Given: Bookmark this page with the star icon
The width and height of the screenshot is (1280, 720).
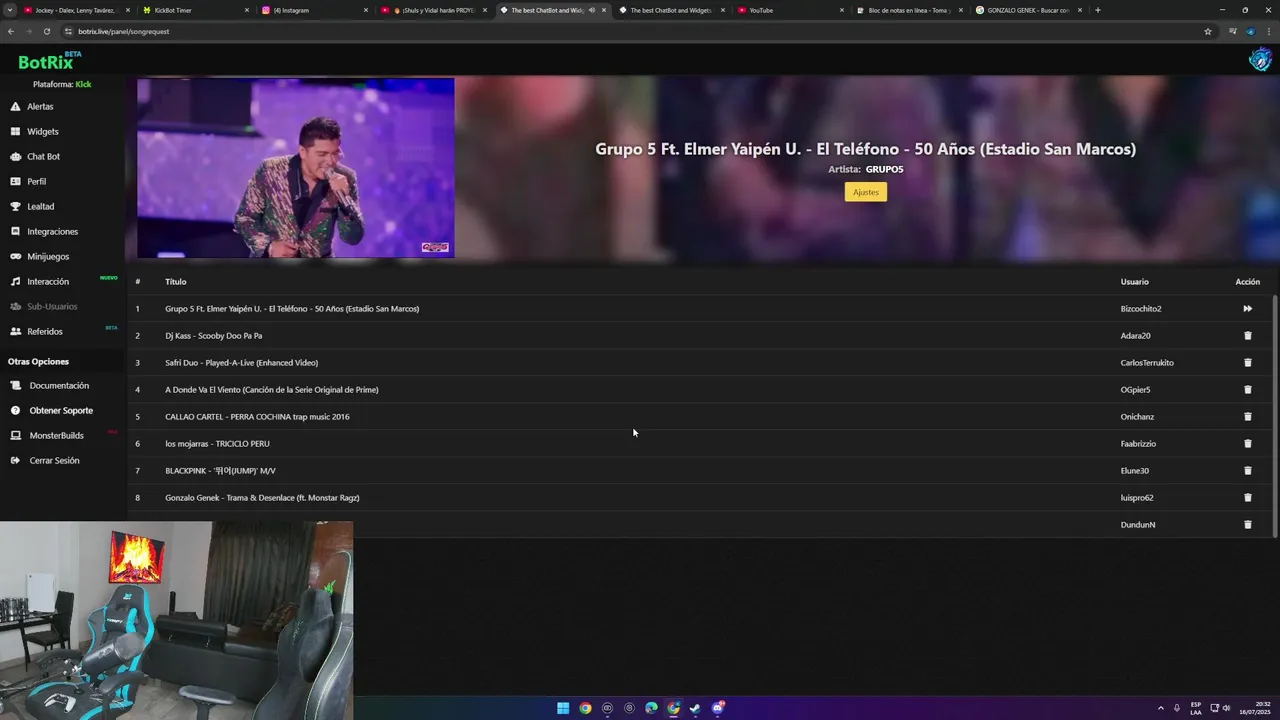Looking at the screenshot, I should (1208, 31).
